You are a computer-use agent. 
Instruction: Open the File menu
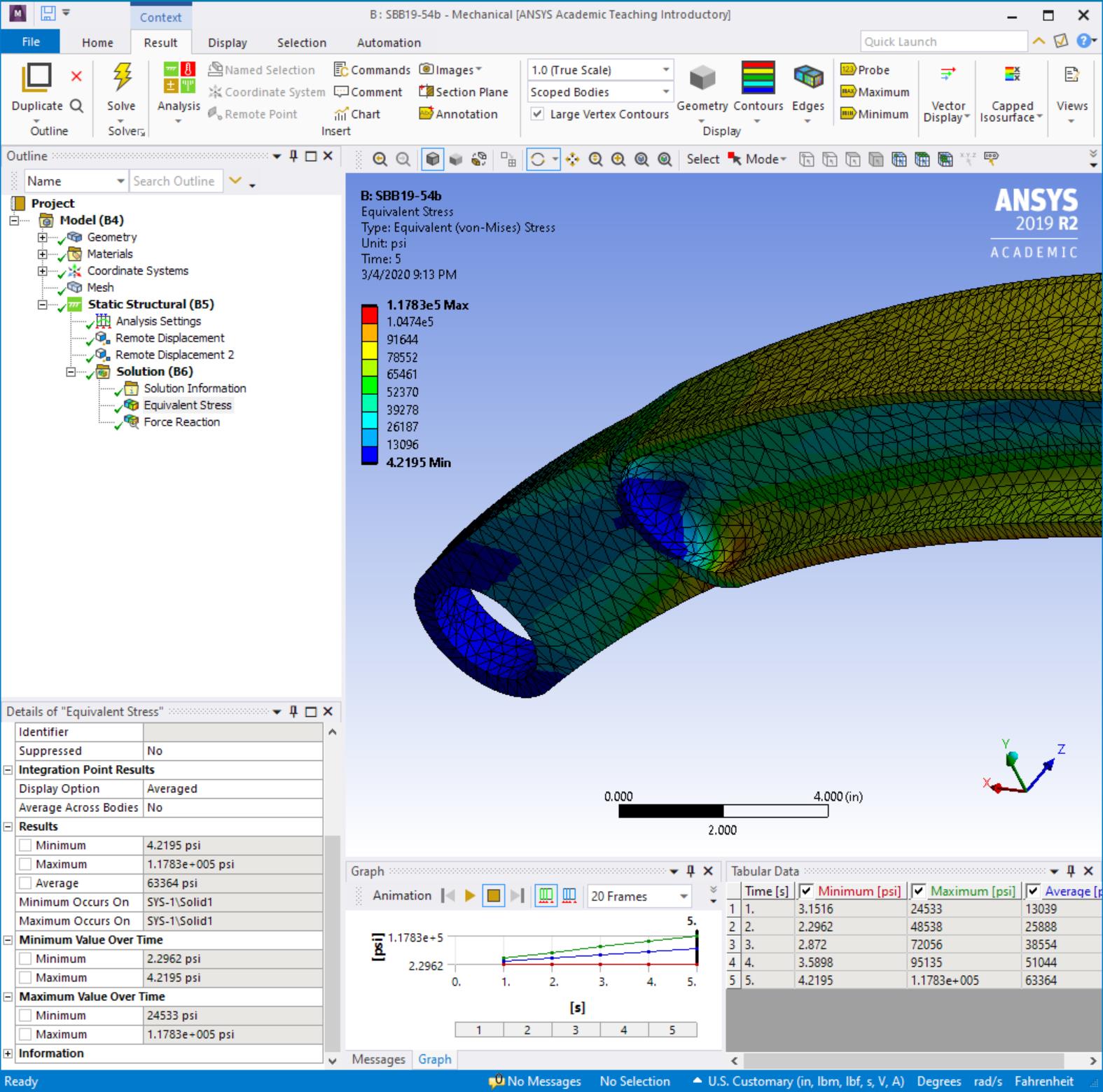tap(31, 41)
